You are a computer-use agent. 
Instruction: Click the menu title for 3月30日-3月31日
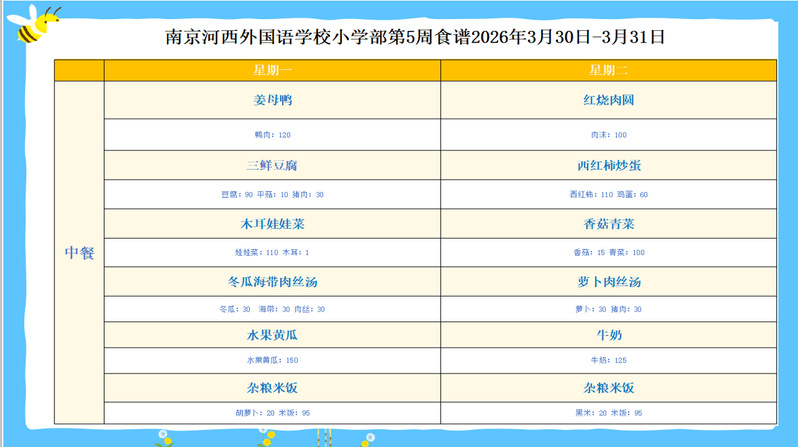pos(414,38)
